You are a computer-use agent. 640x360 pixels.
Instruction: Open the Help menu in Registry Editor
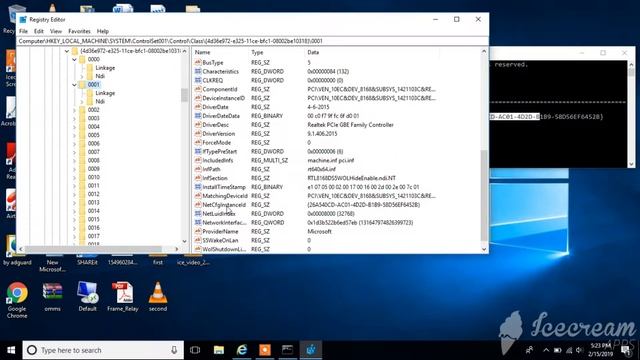pyautogui.click(x=102, y=31)
